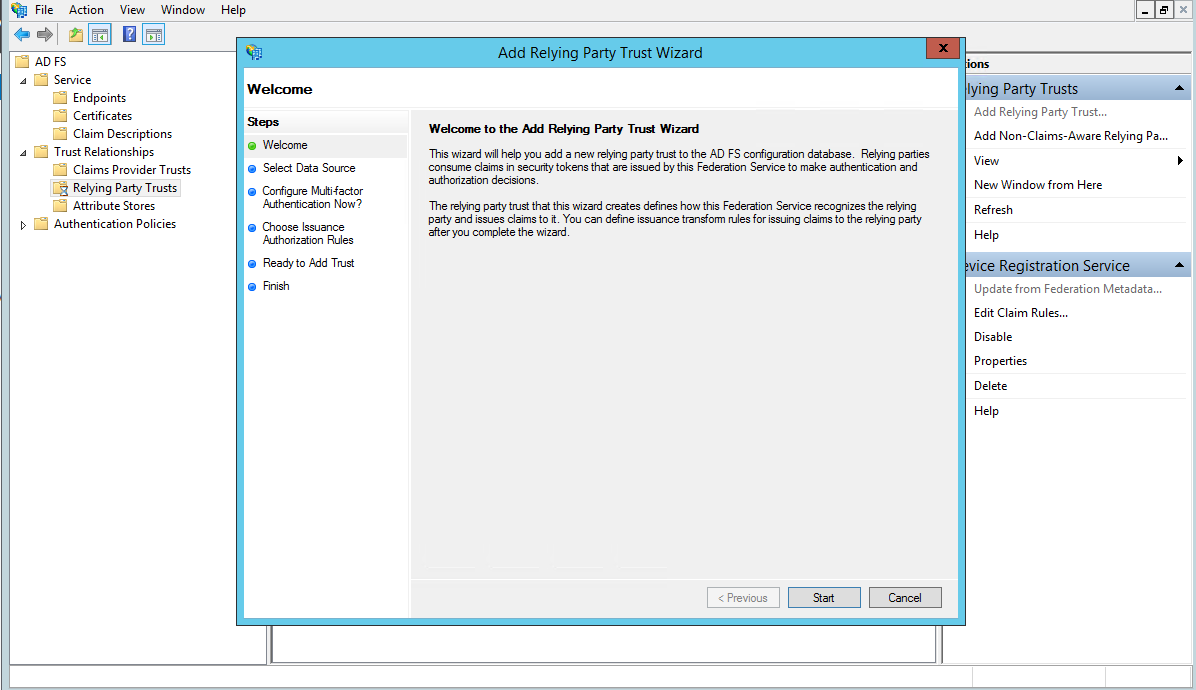Click the Attribute Stores folder icon

click(60, 206)
